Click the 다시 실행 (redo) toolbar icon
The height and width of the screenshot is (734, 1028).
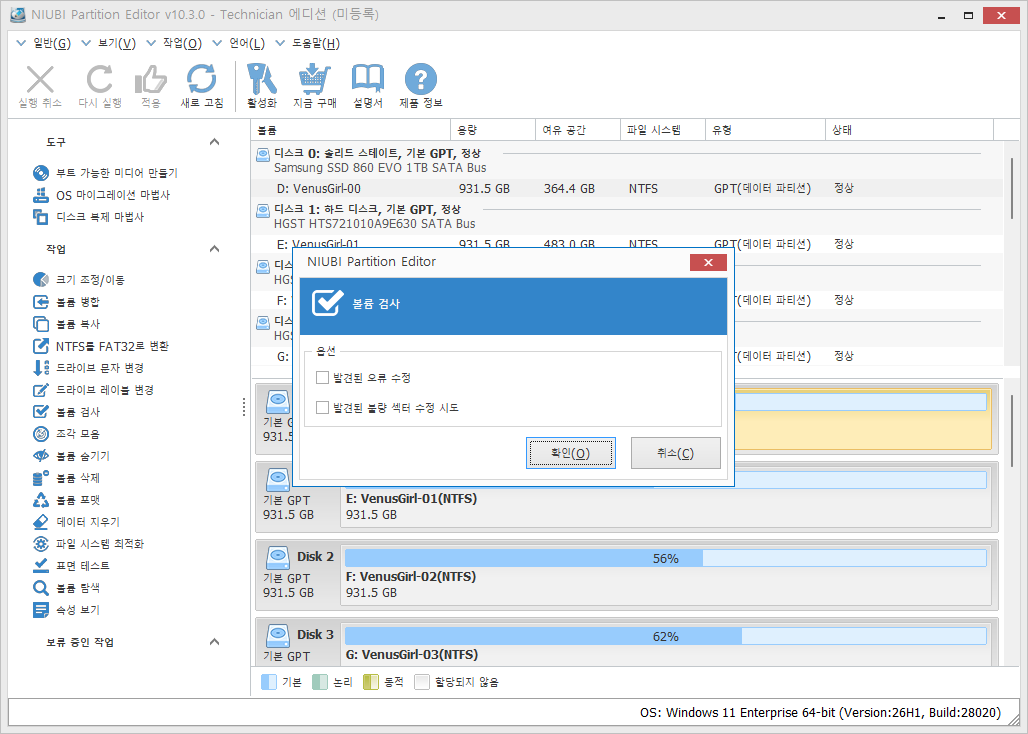coord(100,80)
